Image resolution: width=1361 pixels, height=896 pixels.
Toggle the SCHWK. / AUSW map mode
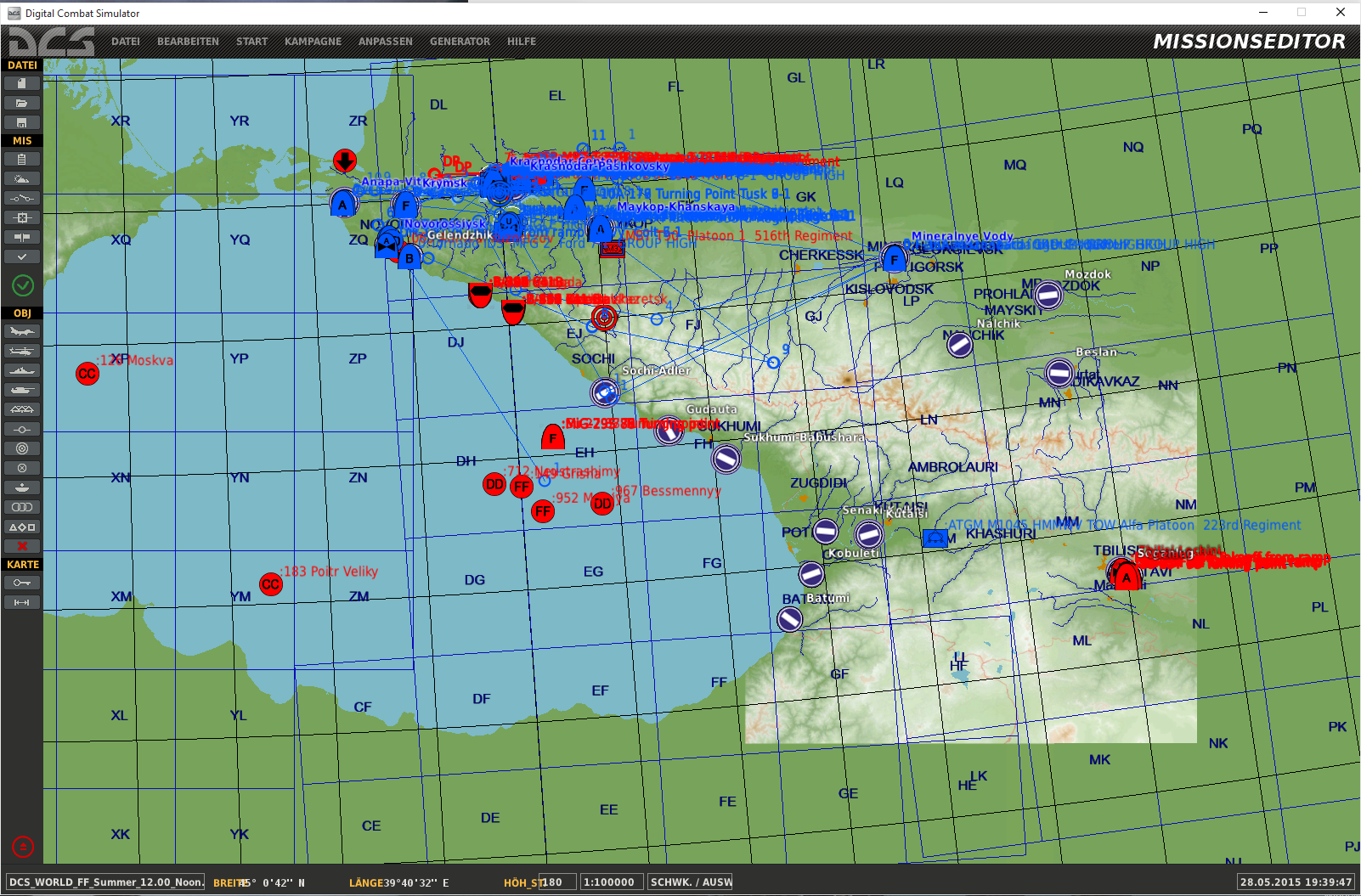690,882
